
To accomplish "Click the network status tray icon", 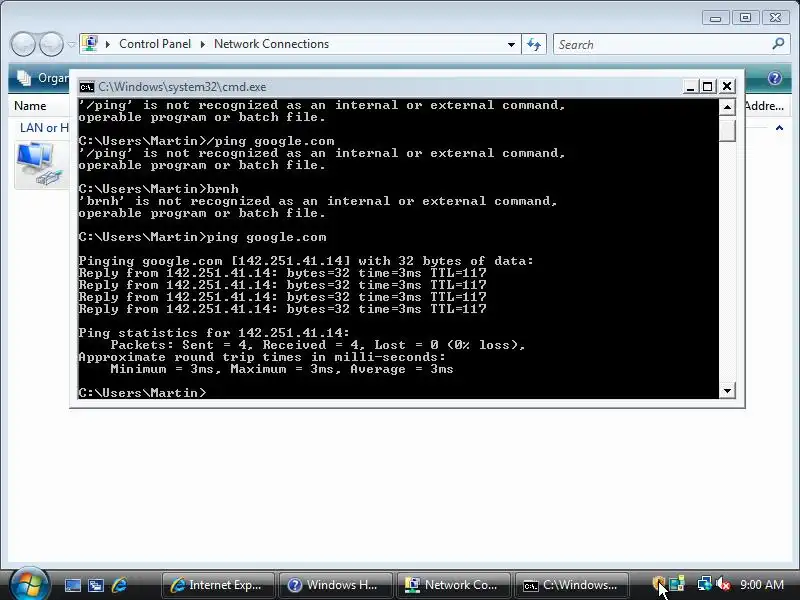I will (705, 583).
